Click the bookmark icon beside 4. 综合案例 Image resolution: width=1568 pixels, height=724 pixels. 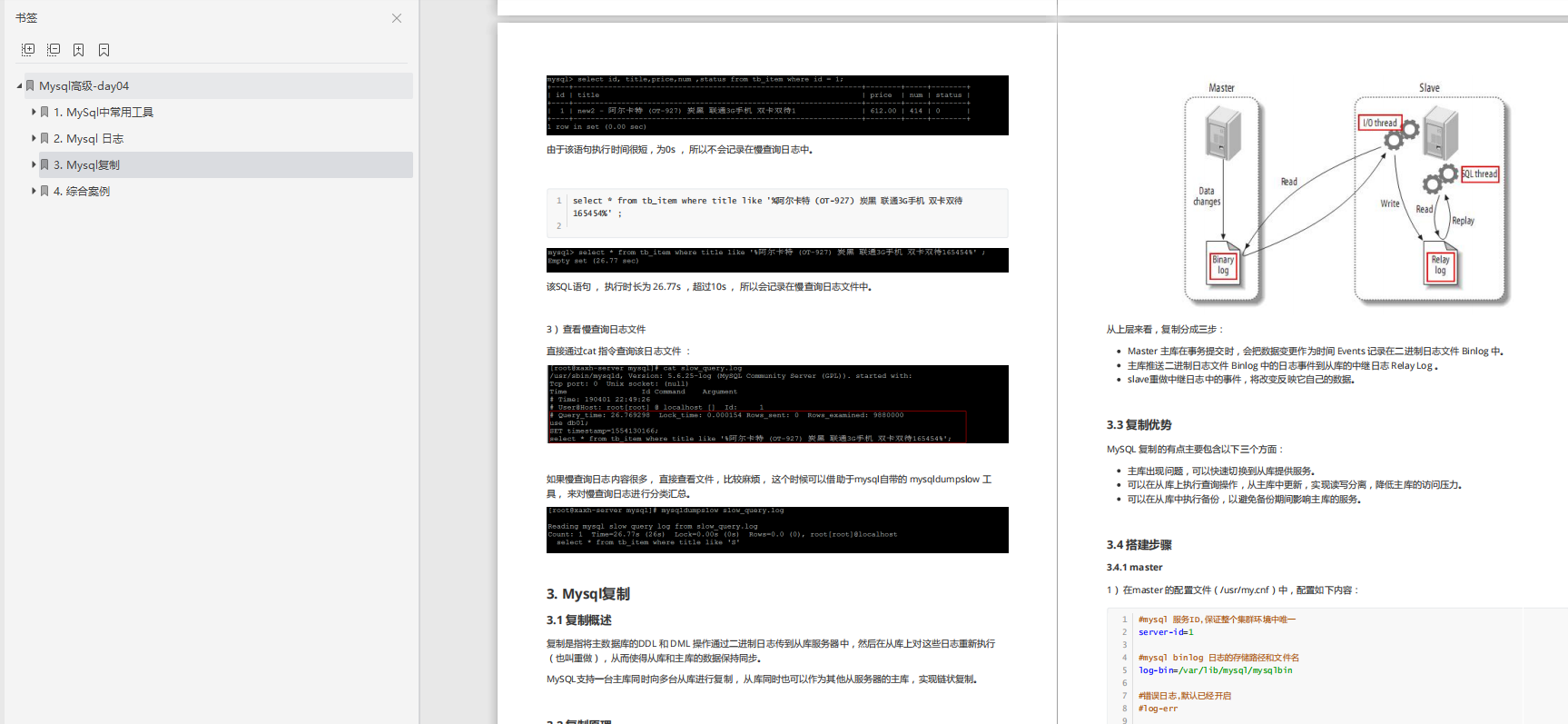point(44,191)
